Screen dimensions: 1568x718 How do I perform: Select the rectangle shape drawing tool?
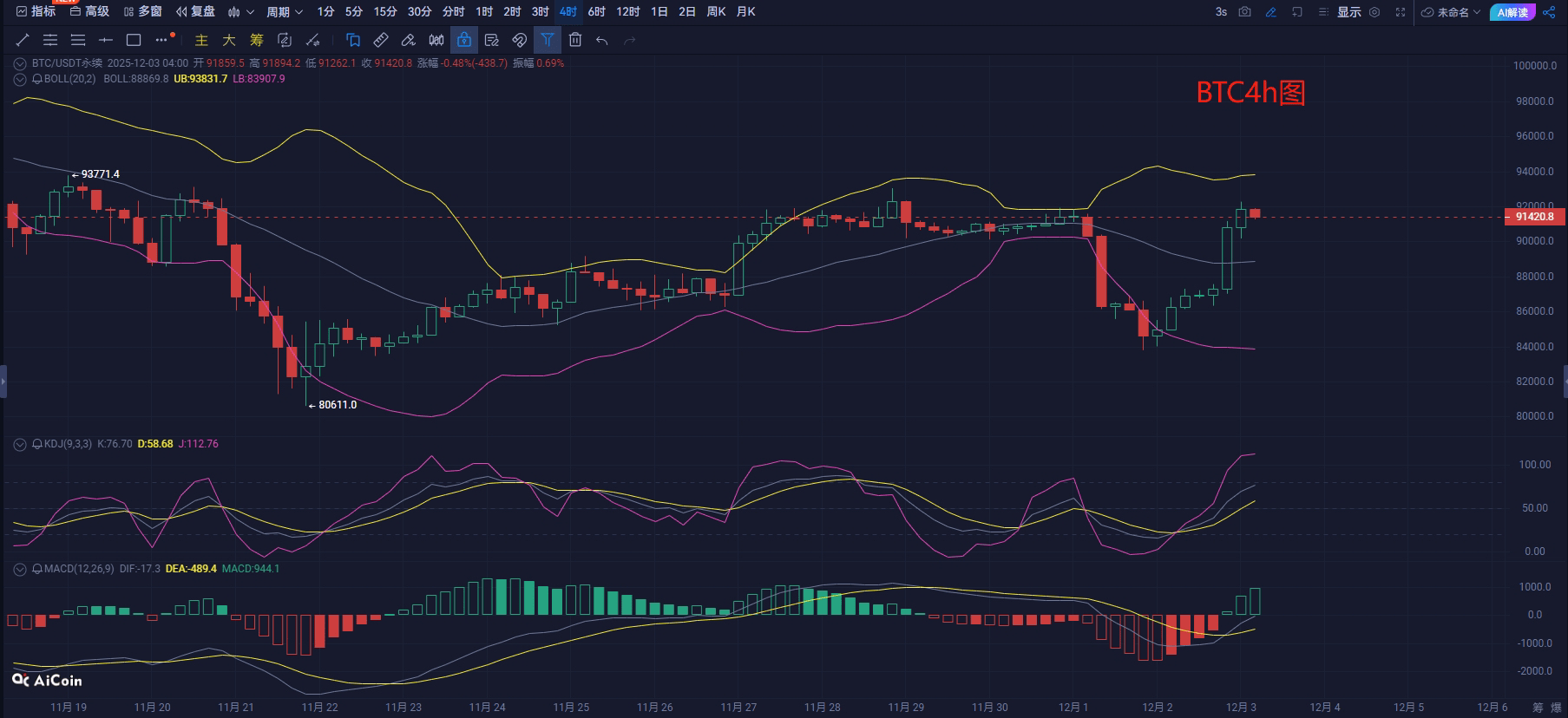[134, 40]
